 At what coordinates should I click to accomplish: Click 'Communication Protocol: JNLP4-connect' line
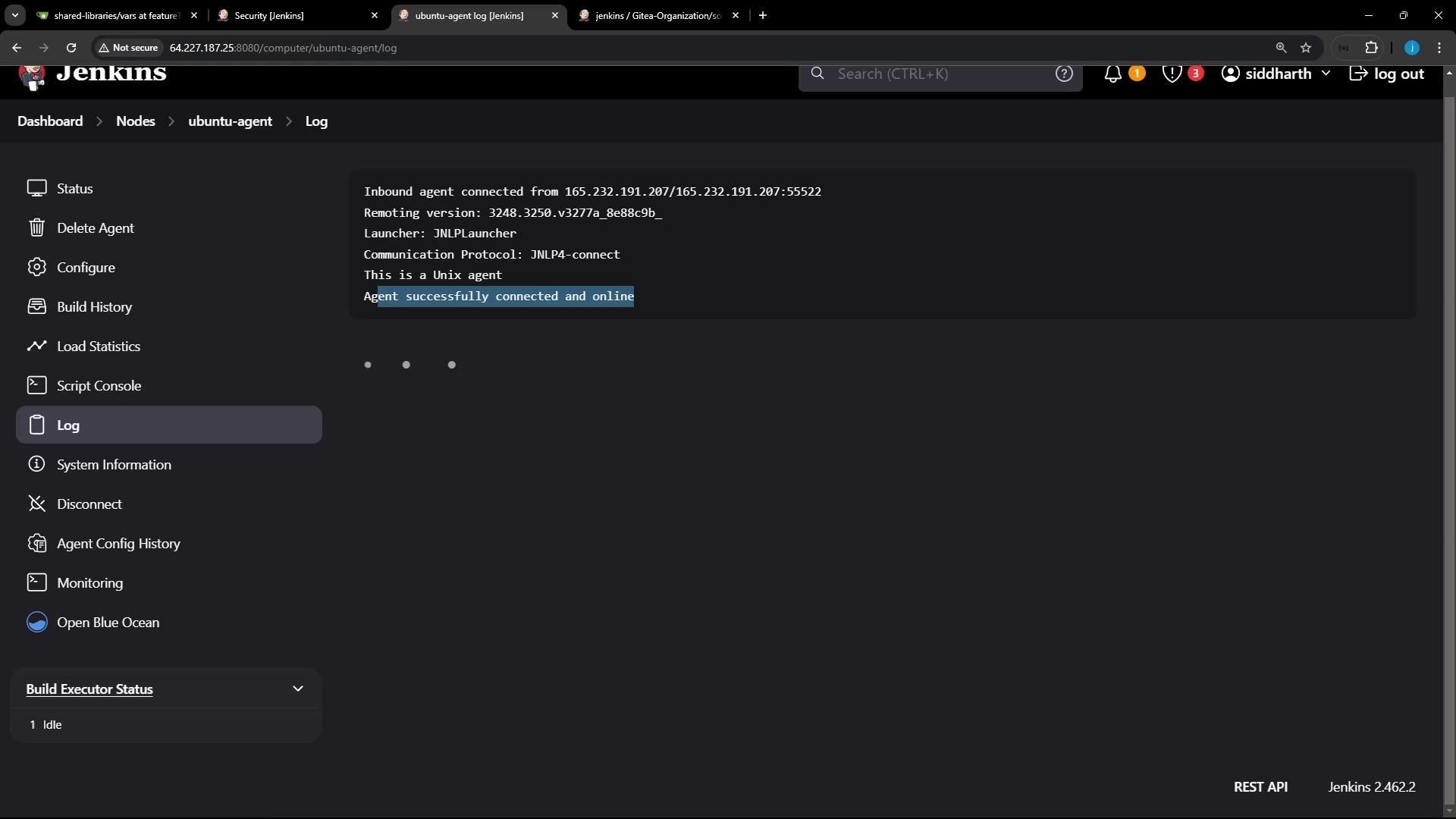coord(491,254)
